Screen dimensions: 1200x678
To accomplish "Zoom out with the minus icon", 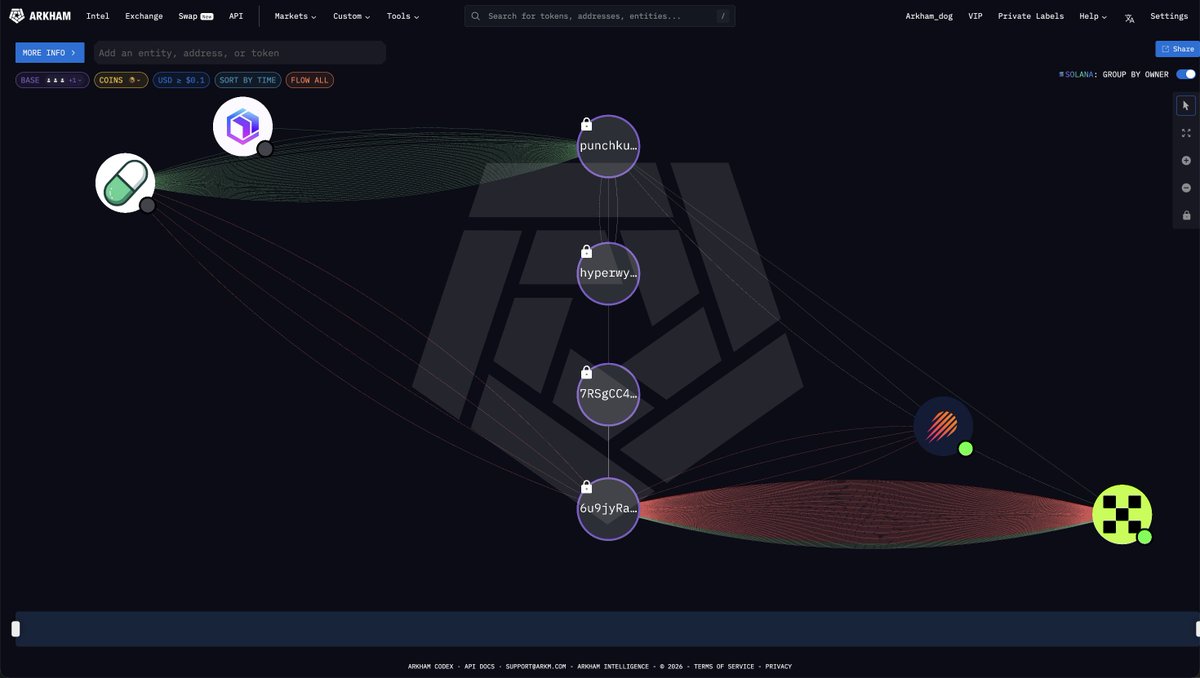I will click(x=1186, y=188).
